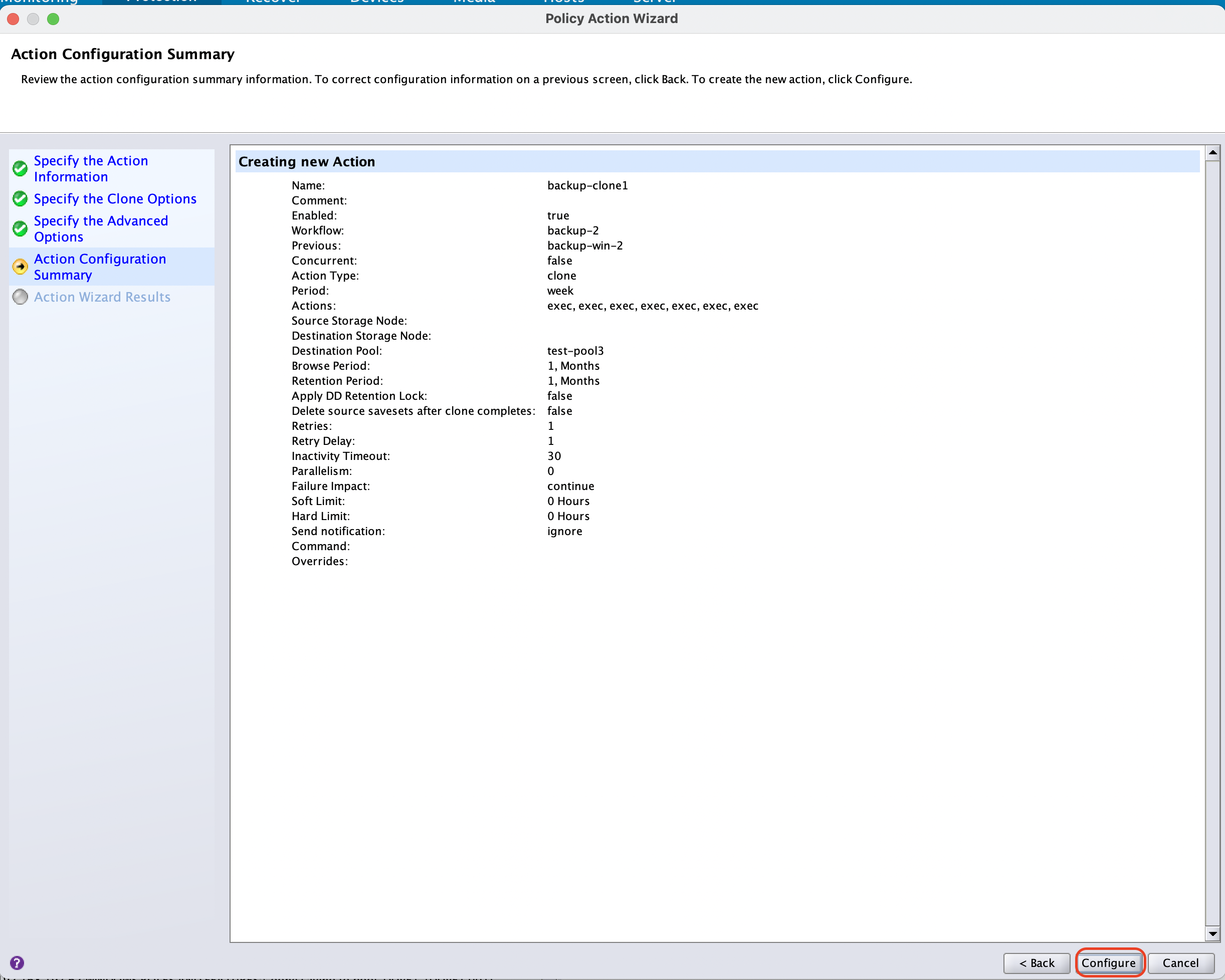The height and width of the screenshot is (980, 1225).
Task: Click the Workflow value backup-2
Action: pos(573,230)
